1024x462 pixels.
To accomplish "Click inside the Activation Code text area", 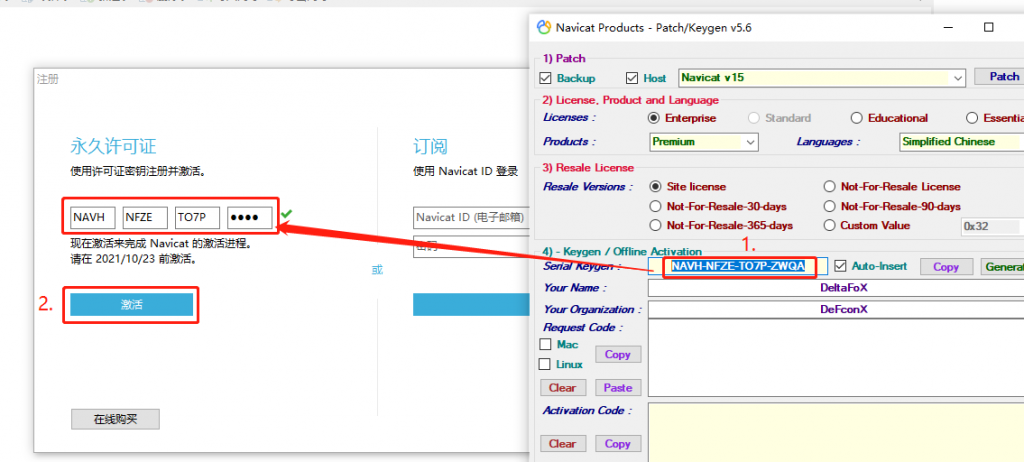I will pyautogui.click(x=836, y=431).
